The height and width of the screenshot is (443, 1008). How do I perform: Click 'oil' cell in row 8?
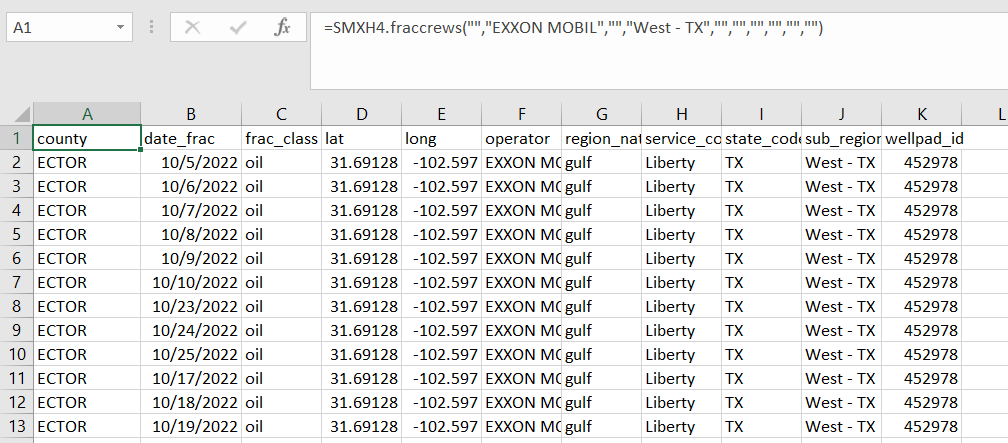click(282, 306)
